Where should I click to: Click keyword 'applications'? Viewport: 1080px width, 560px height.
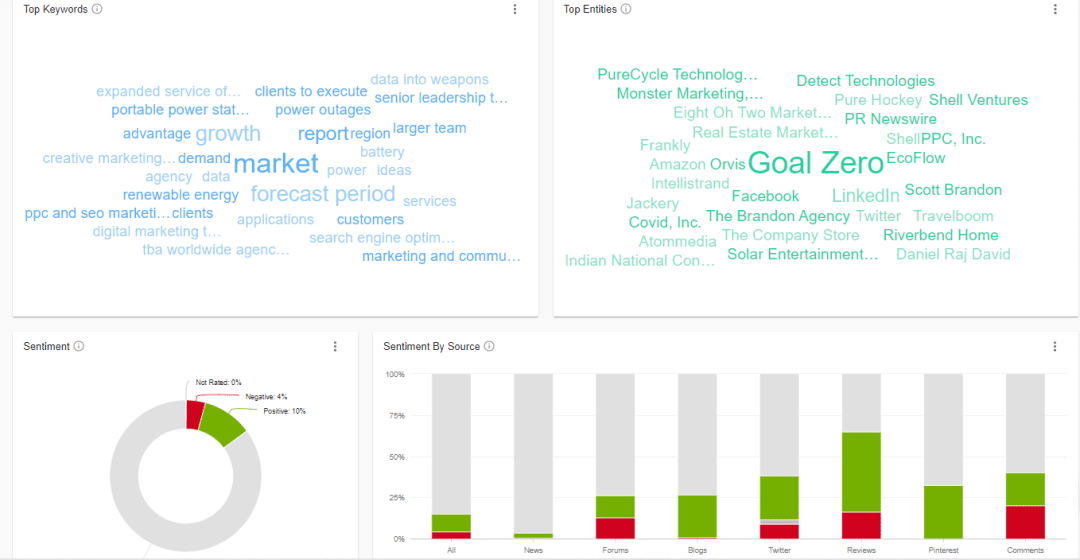(x=275, y=220)
